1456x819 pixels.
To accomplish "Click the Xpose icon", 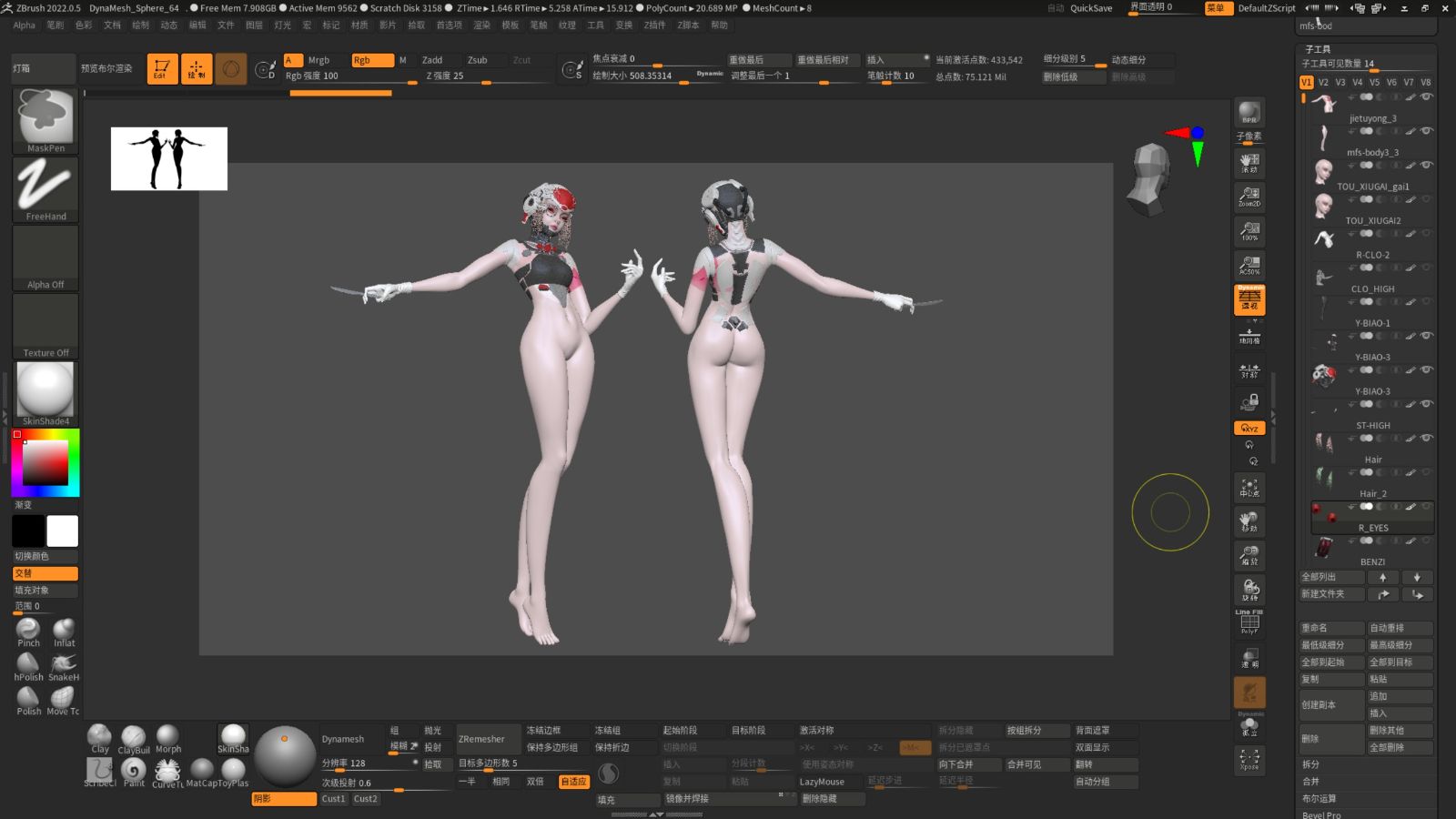I will tap(1249, 759).
